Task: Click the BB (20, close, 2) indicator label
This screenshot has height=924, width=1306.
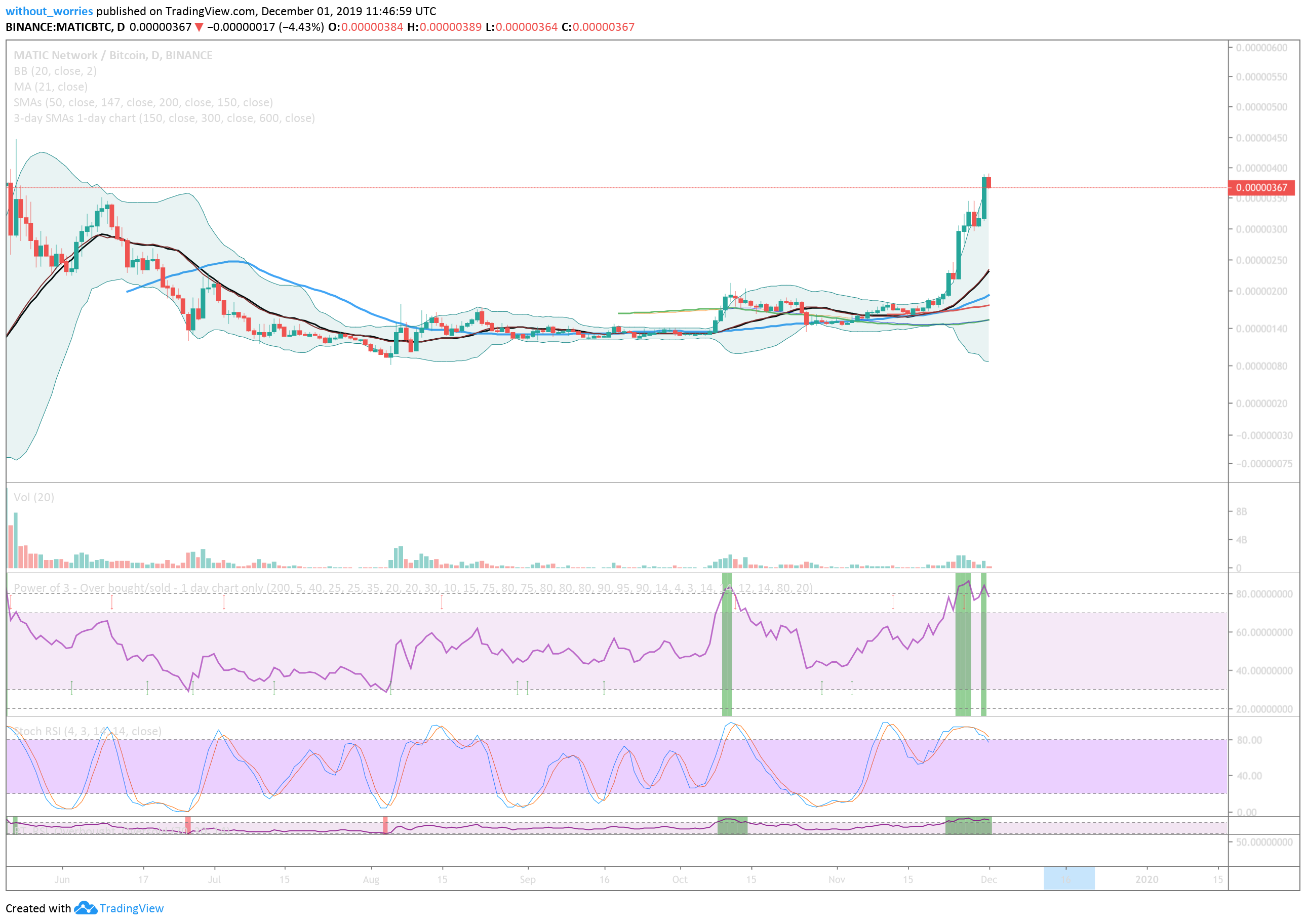Action: pos(55,71)
